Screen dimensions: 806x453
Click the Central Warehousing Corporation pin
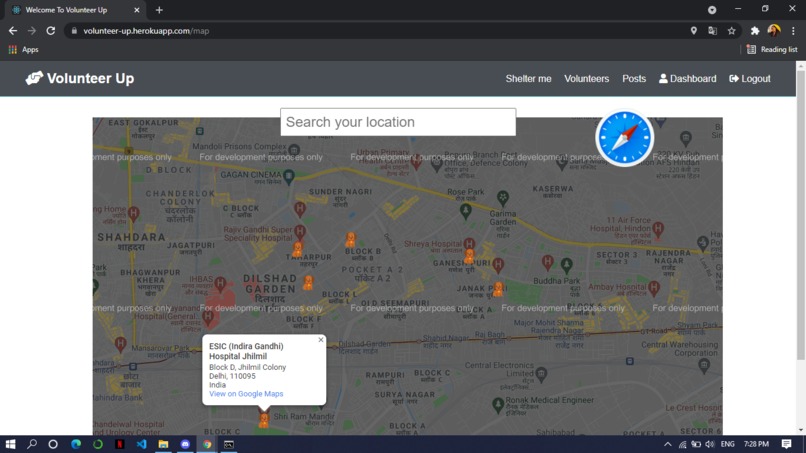pyautogui.click(x=704, y=366)
